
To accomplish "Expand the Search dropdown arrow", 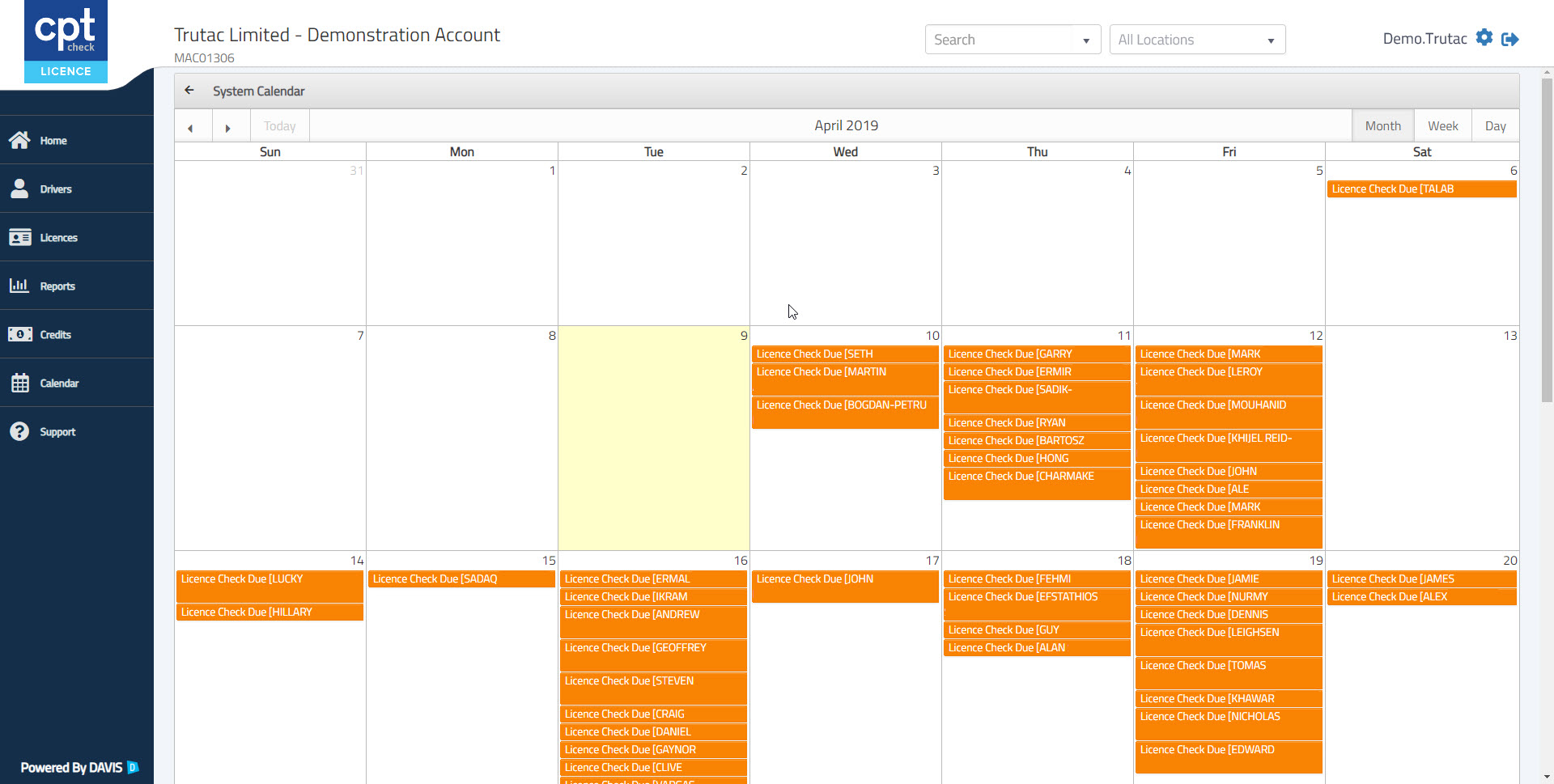I will tap(1086, 40).
